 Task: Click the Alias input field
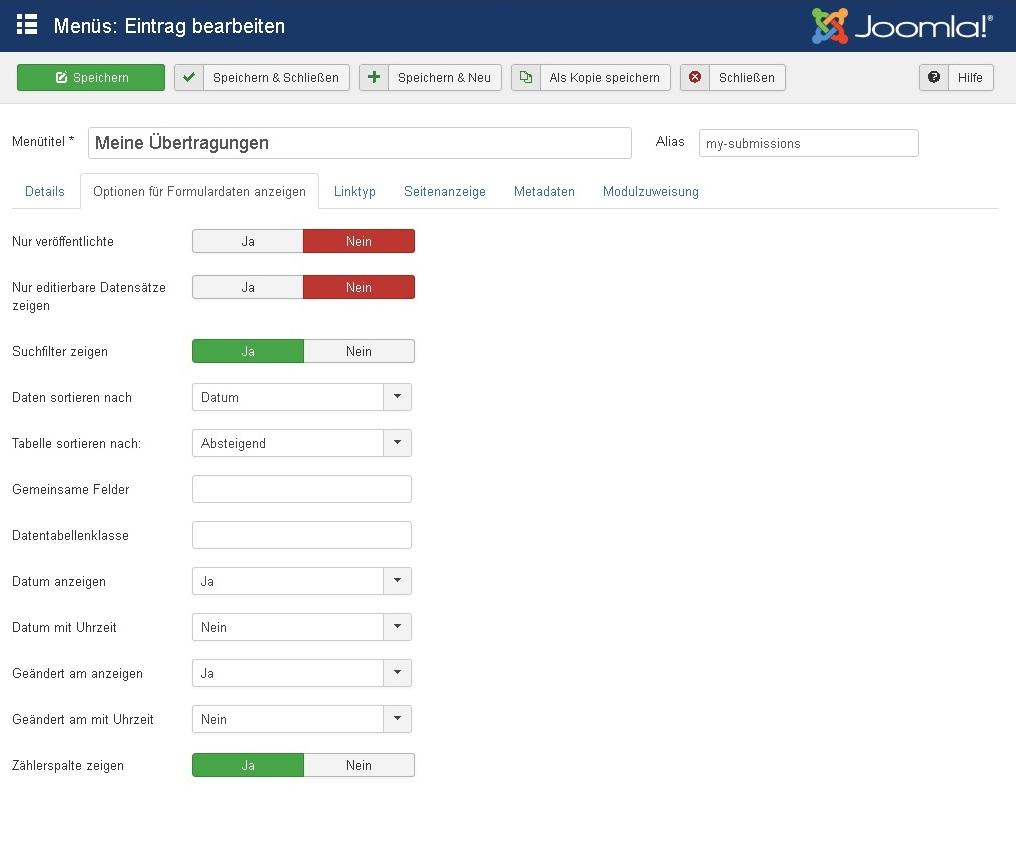(808, 143)
